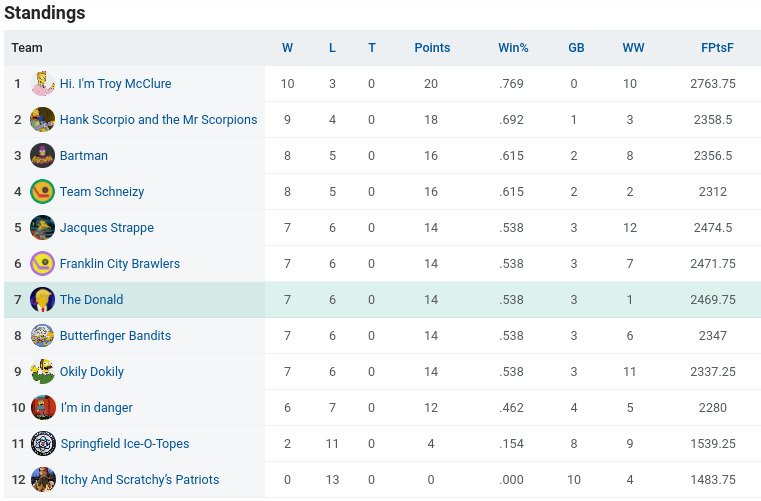
Task: Click The Donald team avatar
Action: coord(42,300)
